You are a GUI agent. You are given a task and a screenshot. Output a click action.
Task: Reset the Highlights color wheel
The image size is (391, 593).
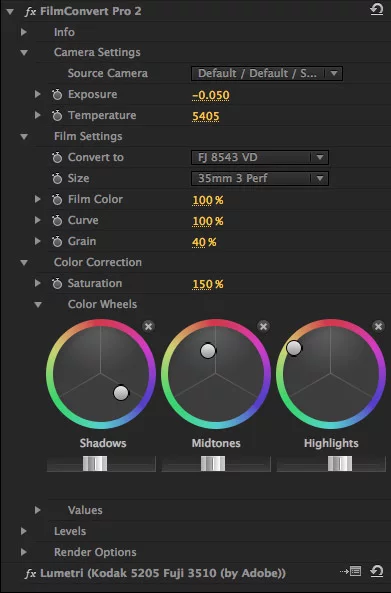coord(378,326)
